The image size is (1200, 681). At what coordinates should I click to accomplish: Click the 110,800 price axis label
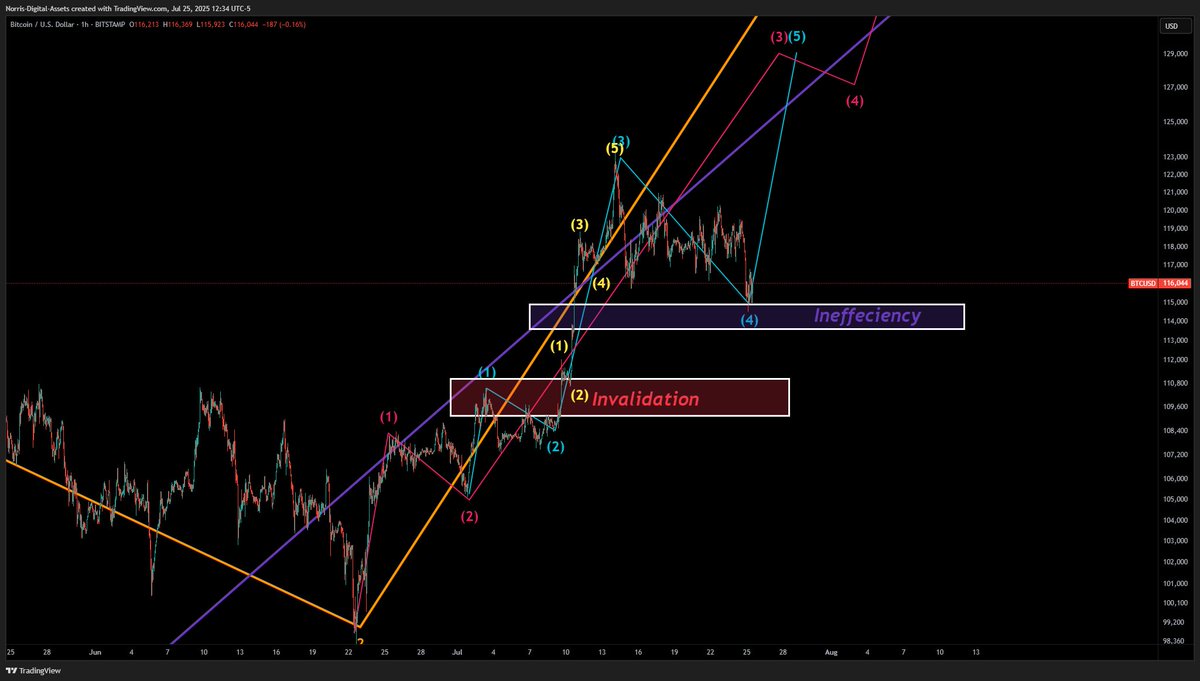1175,383
